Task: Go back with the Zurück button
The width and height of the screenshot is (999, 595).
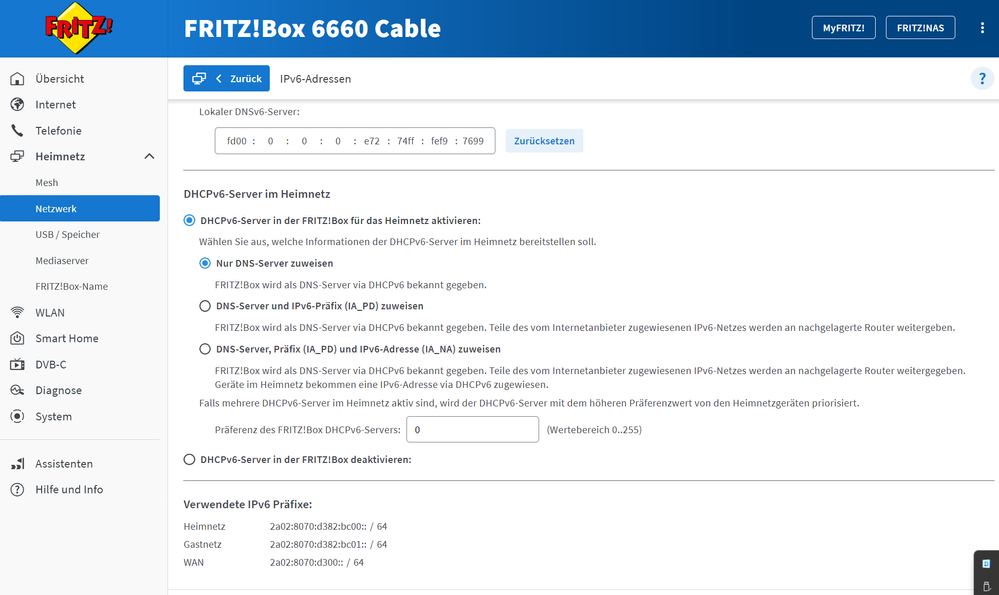Action: [226, 78]
